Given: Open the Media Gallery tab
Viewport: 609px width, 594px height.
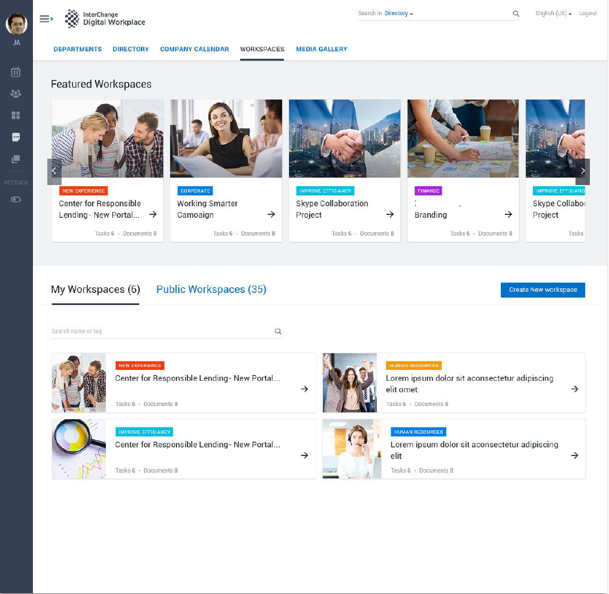Looking at the screenshot, I should [x=322, y=49].
